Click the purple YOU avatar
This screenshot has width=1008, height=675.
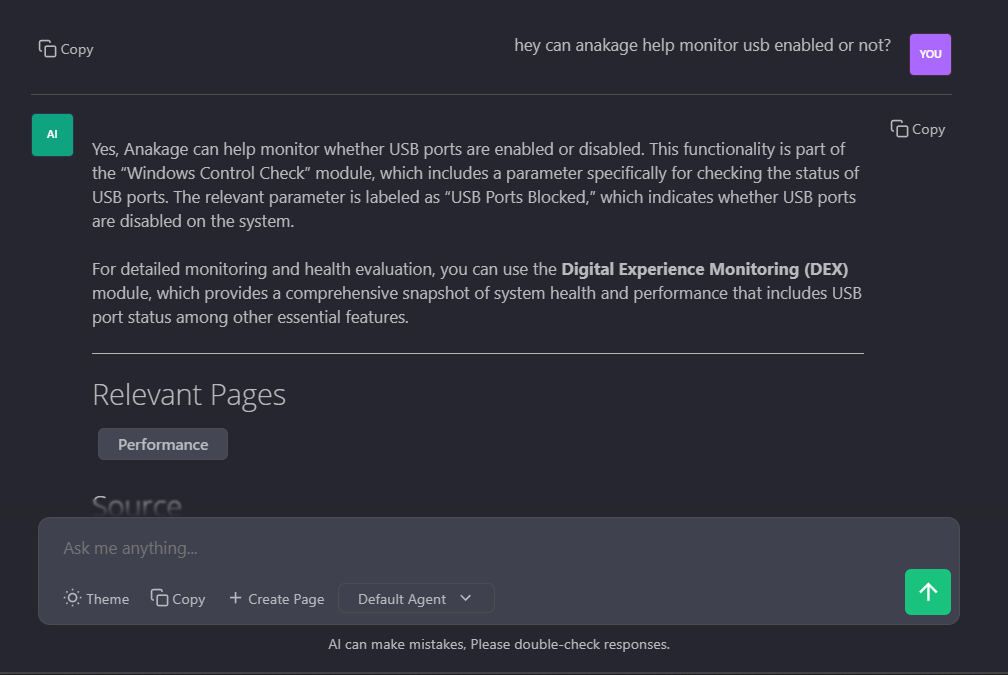click(x=930, y=55)
